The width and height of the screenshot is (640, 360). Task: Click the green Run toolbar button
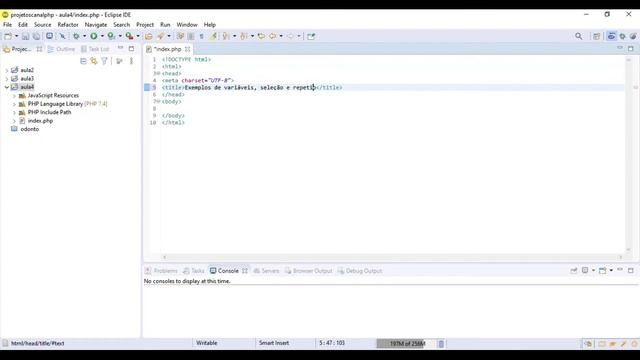[x=94, y=36]
